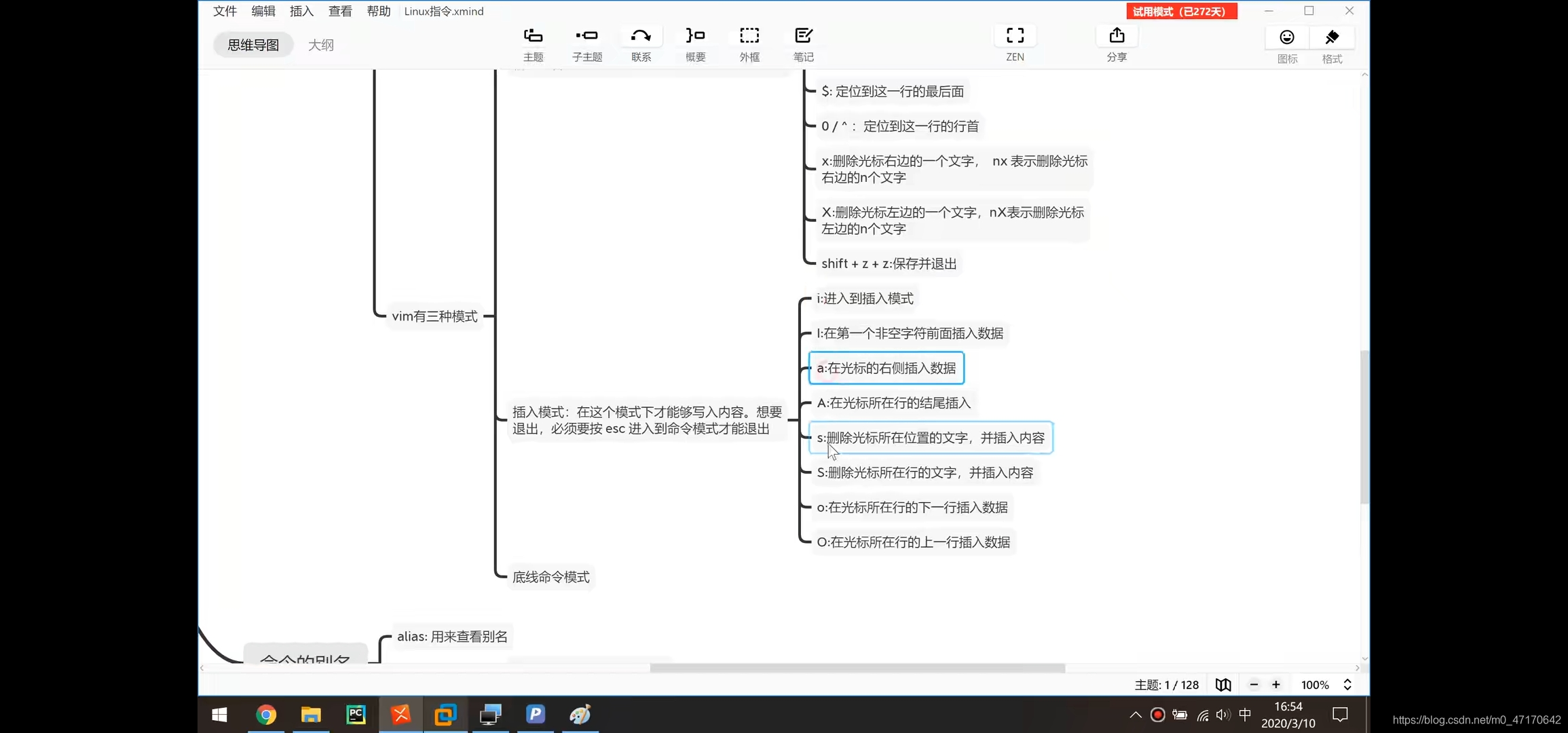This screenshot has width=1568, height=733.
Task: Switch to the 大纲 outline tab
Action: [x=321, y=45]
